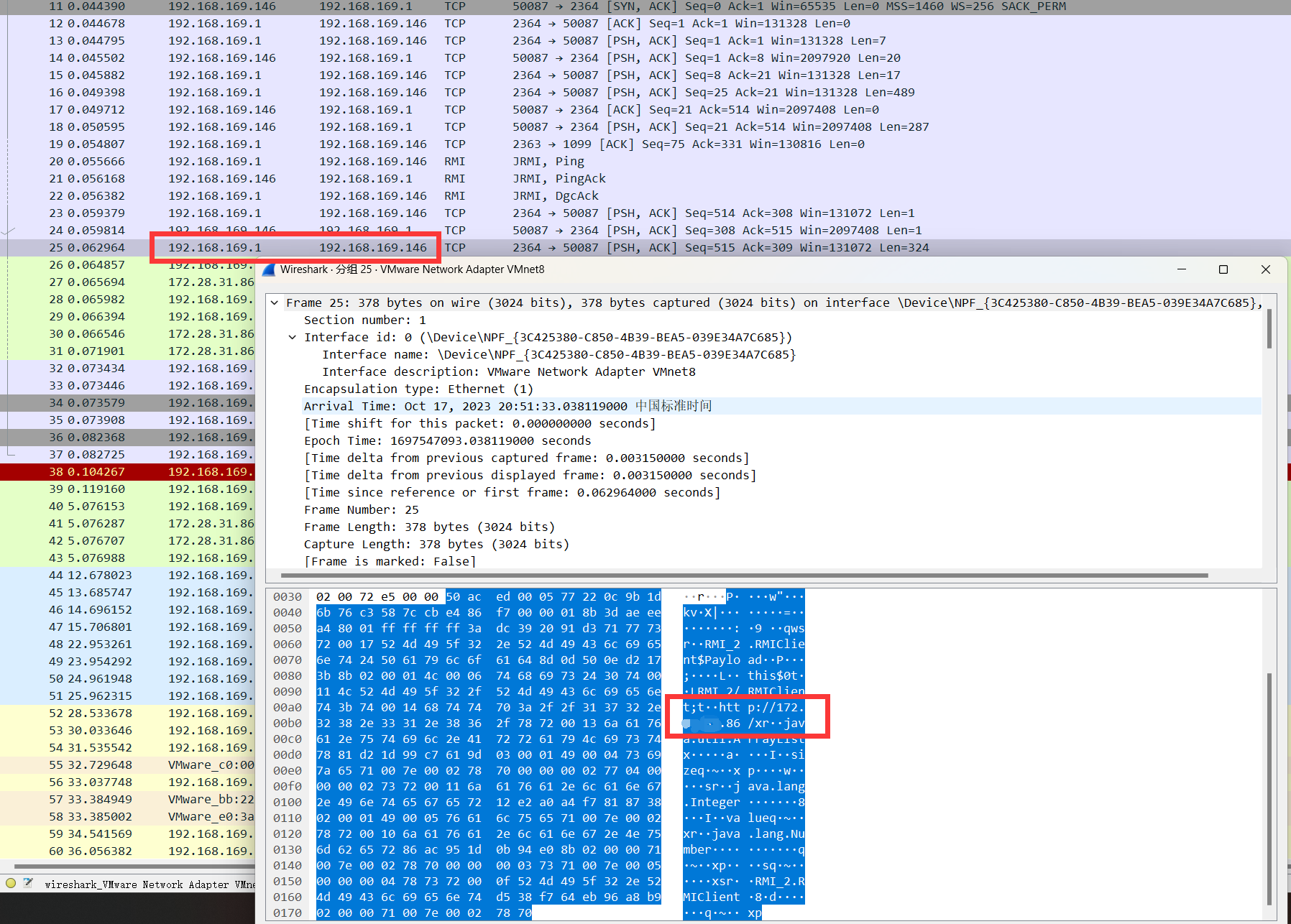This screenshot has width=1291, height=924.
Task: Select Time delta from previous captured frame
Action: click(x=526, y=458)
